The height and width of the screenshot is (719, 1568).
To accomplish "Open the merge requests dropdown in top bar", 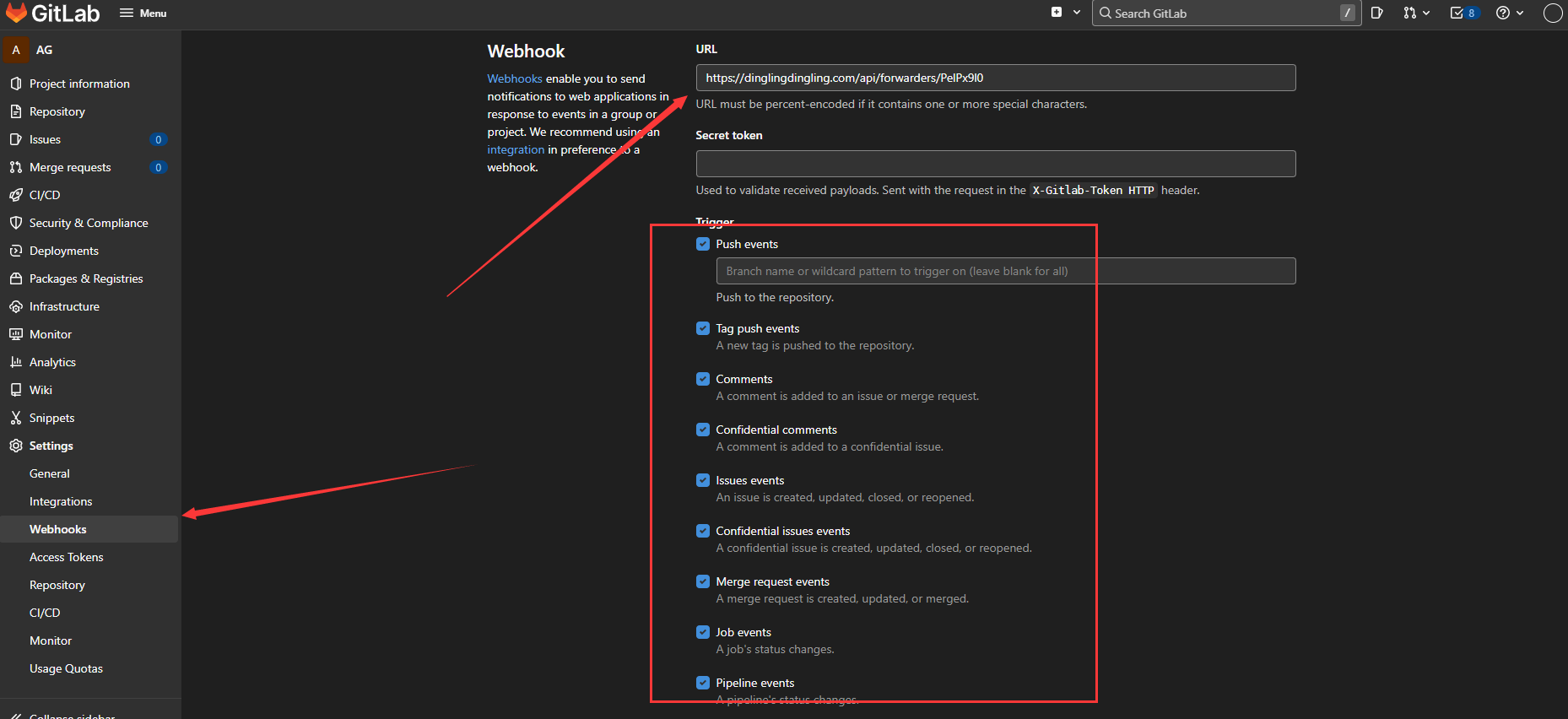I will [1416, 13].
